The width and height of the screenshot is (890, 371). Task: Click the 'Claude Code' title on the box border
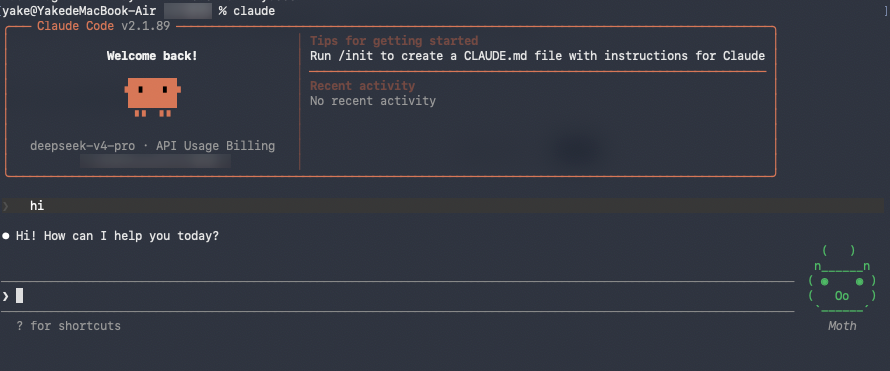75,26
